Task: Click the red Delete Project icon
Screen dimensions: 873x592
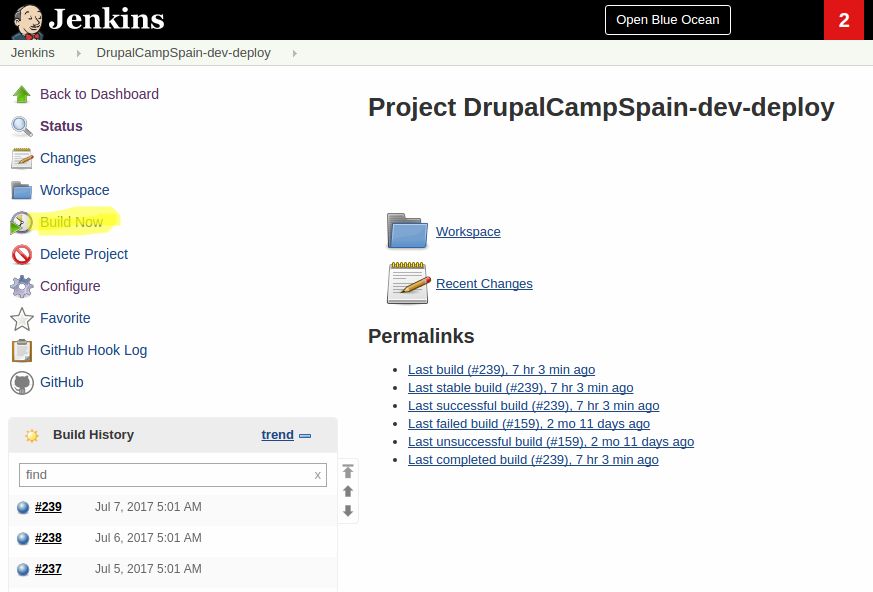Action: tap(22, 255)
